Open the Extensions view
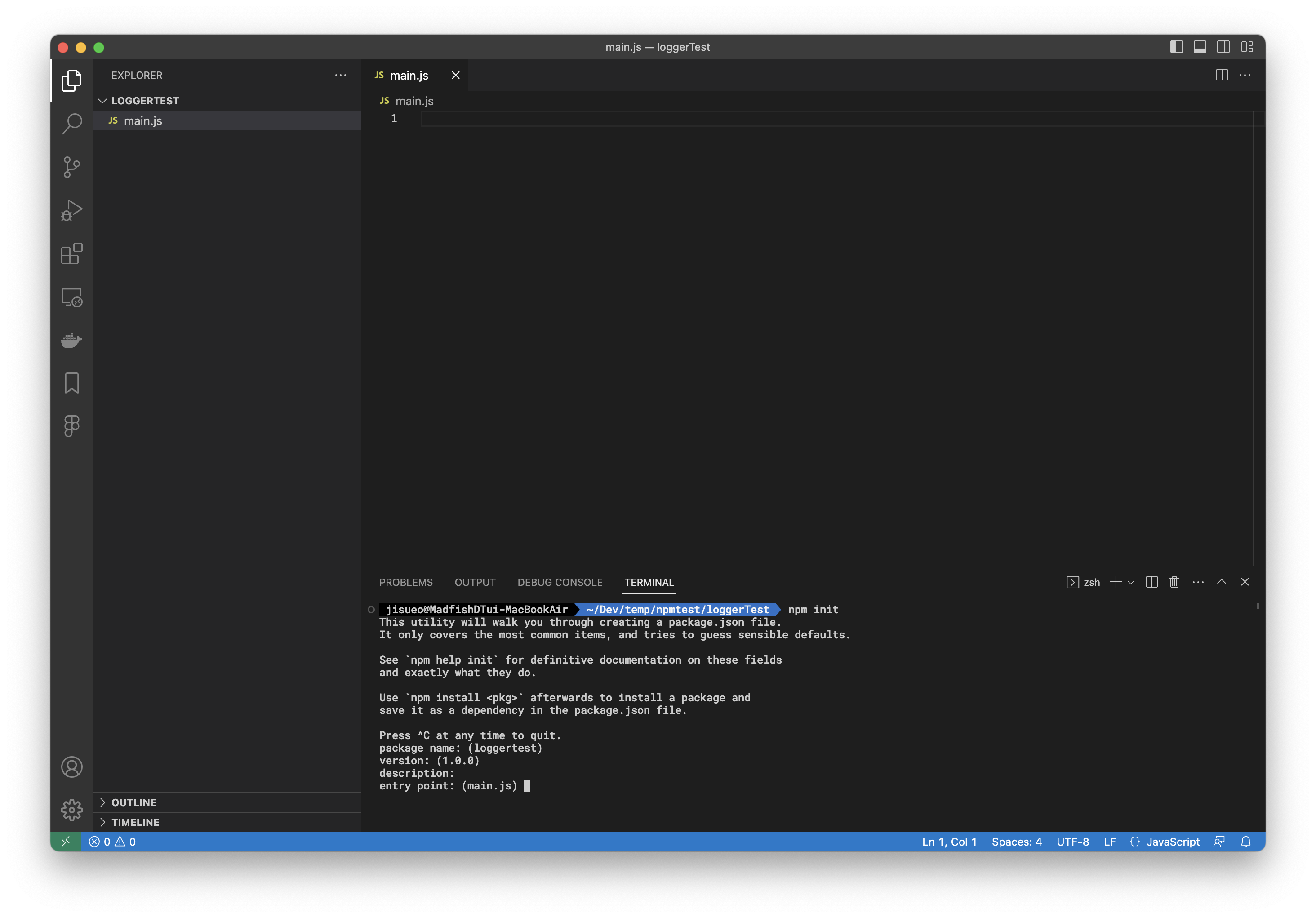The height and width of the screenshot is (918, 1316). pos(71,254)
